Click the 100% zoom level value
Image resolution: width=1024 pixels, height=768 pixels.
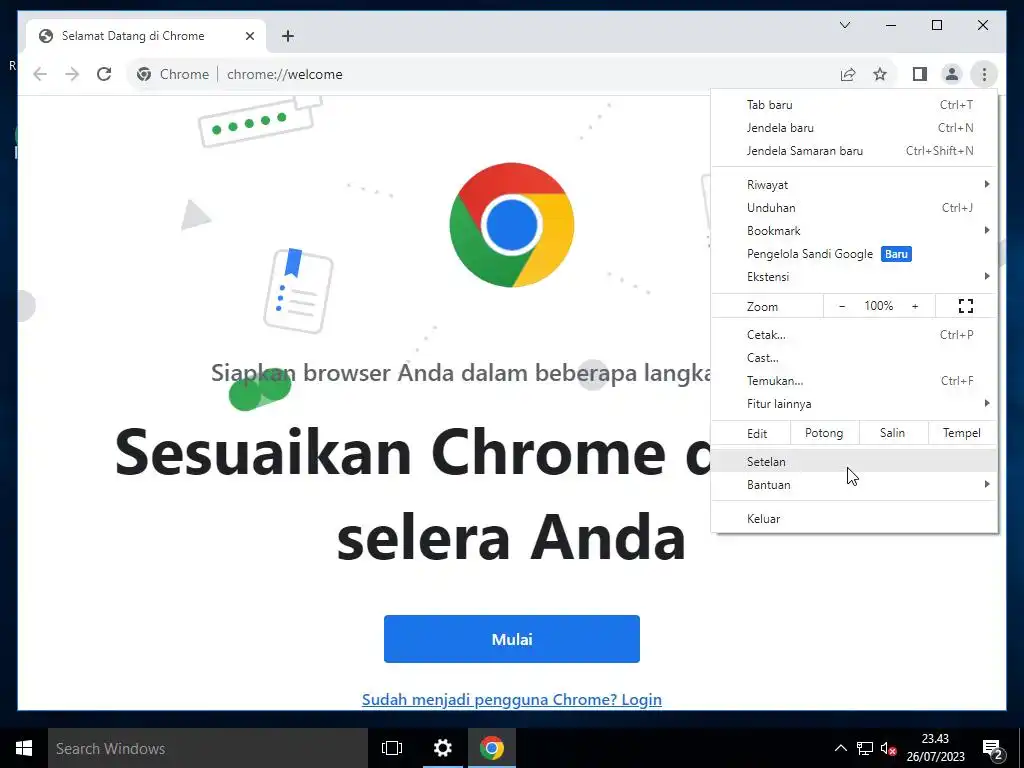click(878, 306)
